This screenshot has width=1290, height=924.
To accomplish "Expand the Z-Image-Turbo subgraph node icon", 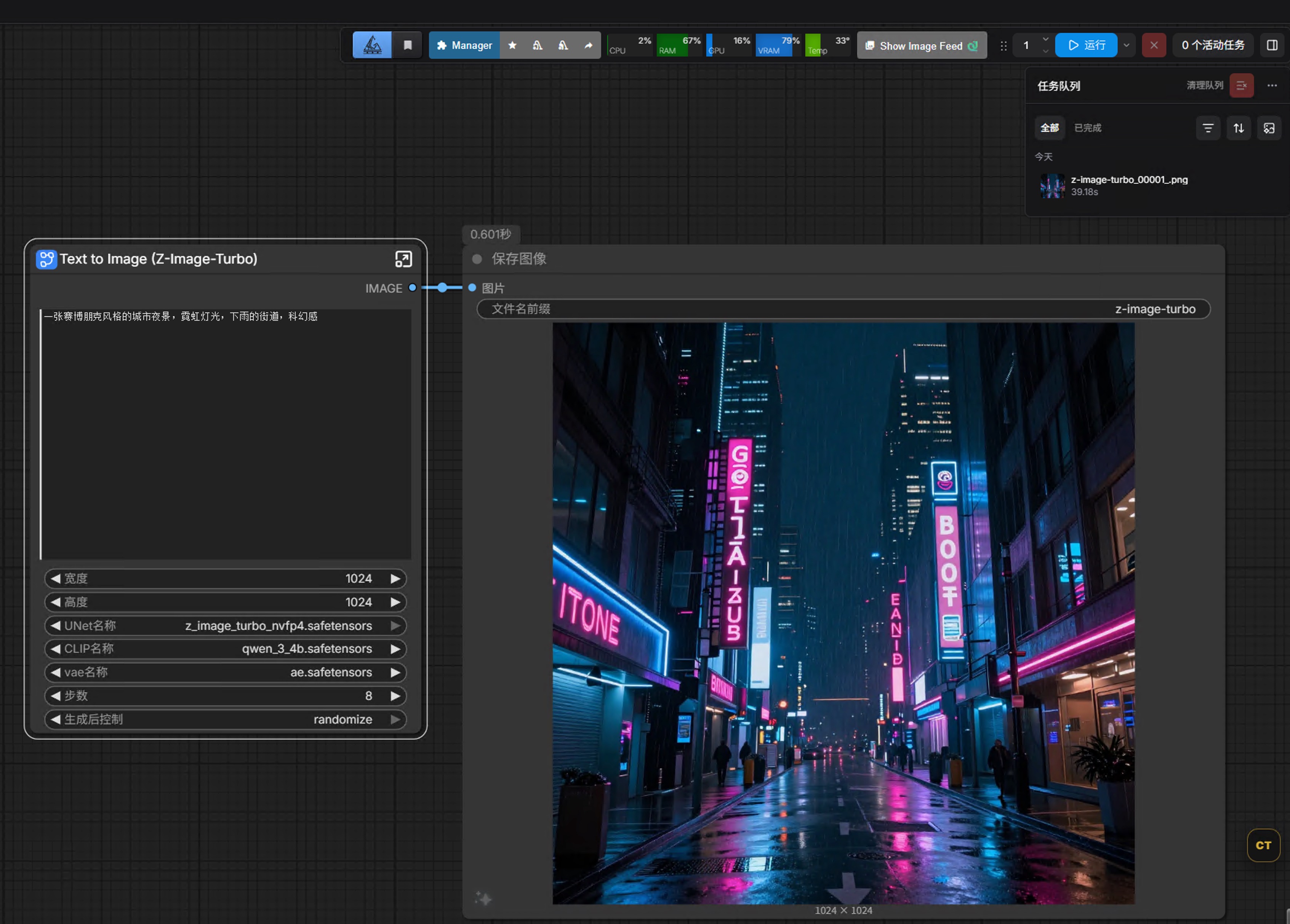I will coord(403,259).
